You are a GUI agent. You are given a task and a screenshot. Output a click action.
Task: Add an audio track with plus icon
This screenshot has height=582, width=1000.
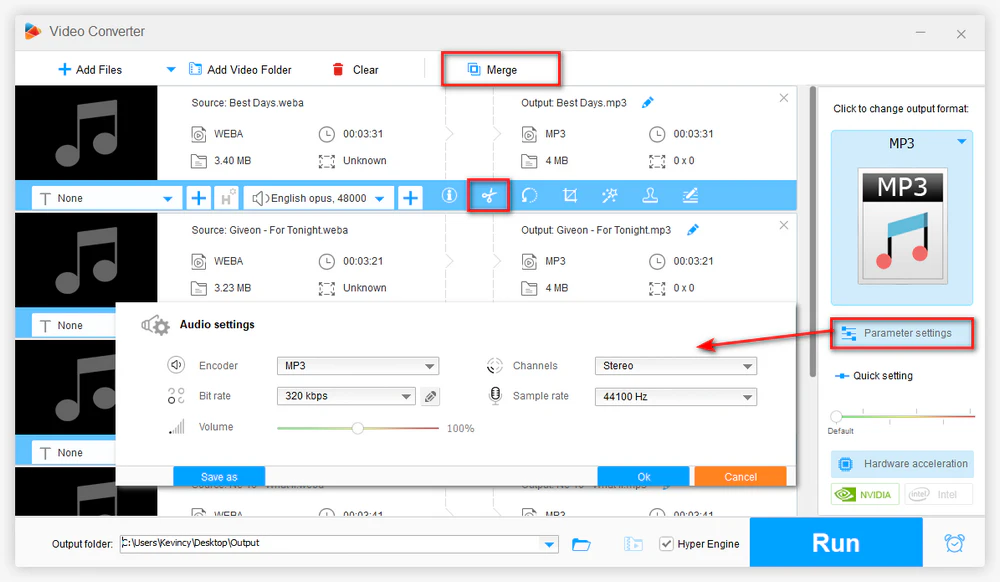(x=410, y=198)
